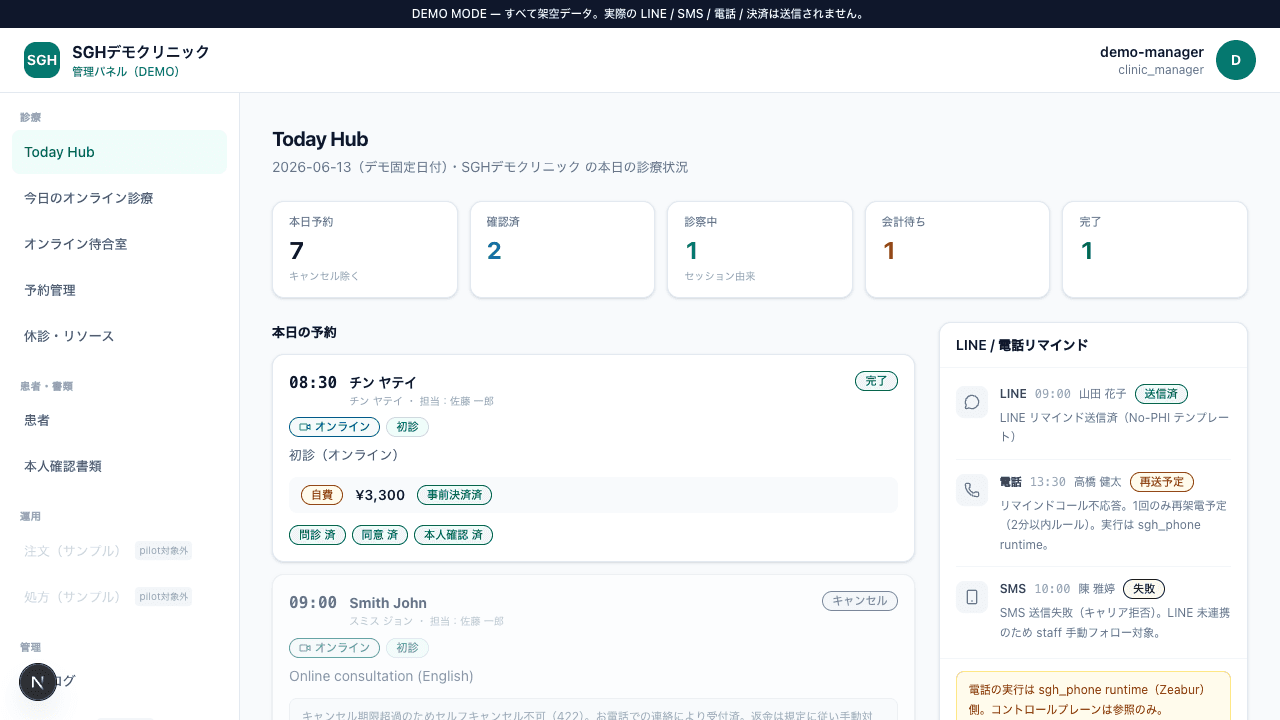Click the 事前決済済 tag
The height and width of the screenshot is (720, 1280).
[x=454, y=495]
